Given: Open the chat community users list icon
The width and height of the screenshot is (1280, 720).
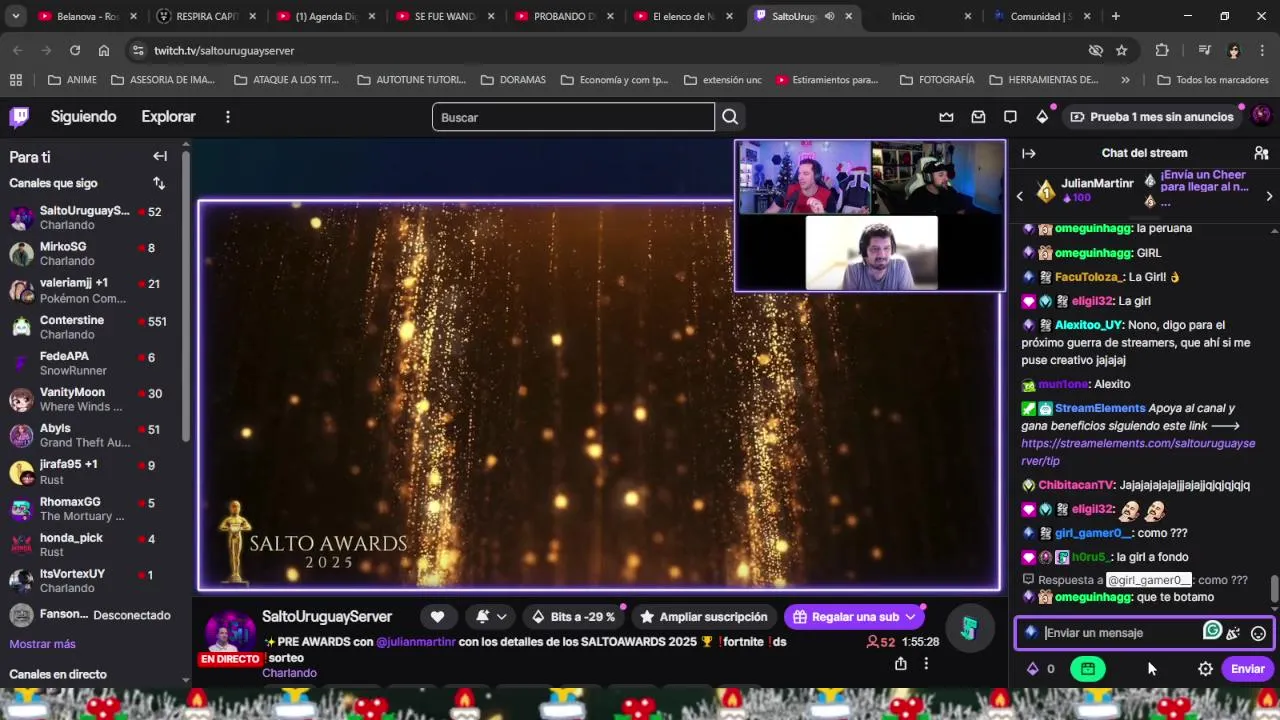Looking at the screenshot, I should (1261, 153).
